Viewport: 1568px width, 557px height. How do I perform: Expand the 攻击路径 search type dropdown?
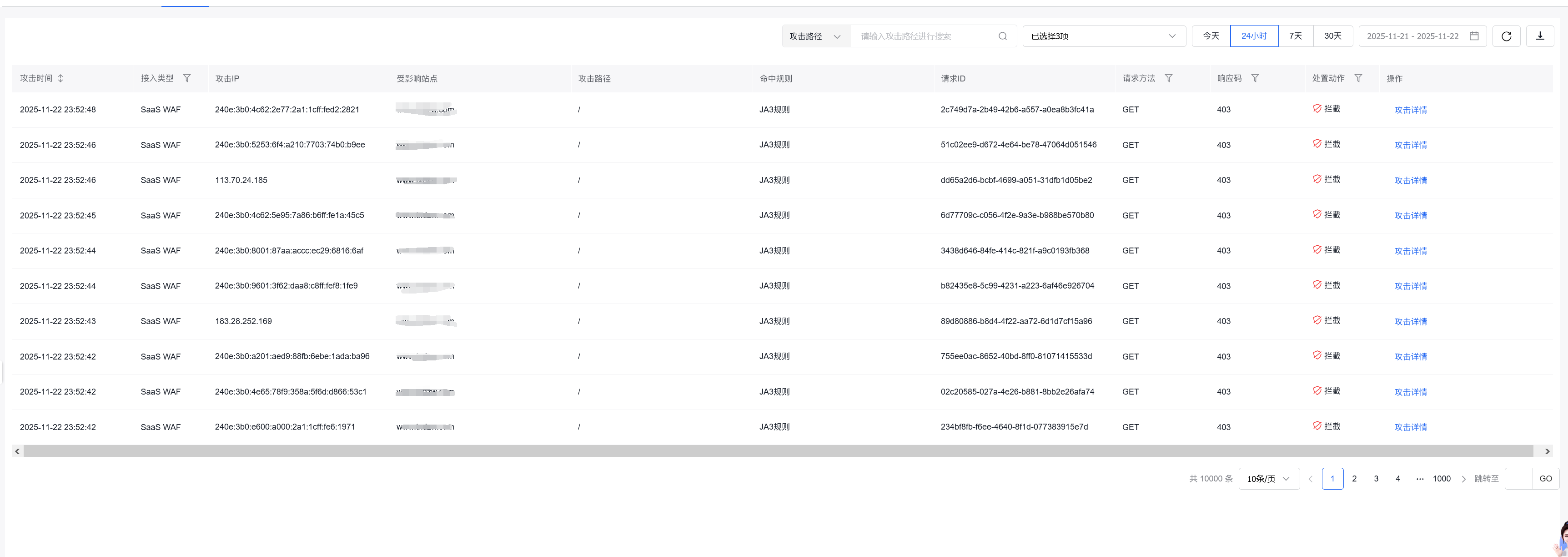(x=815, y=36)
